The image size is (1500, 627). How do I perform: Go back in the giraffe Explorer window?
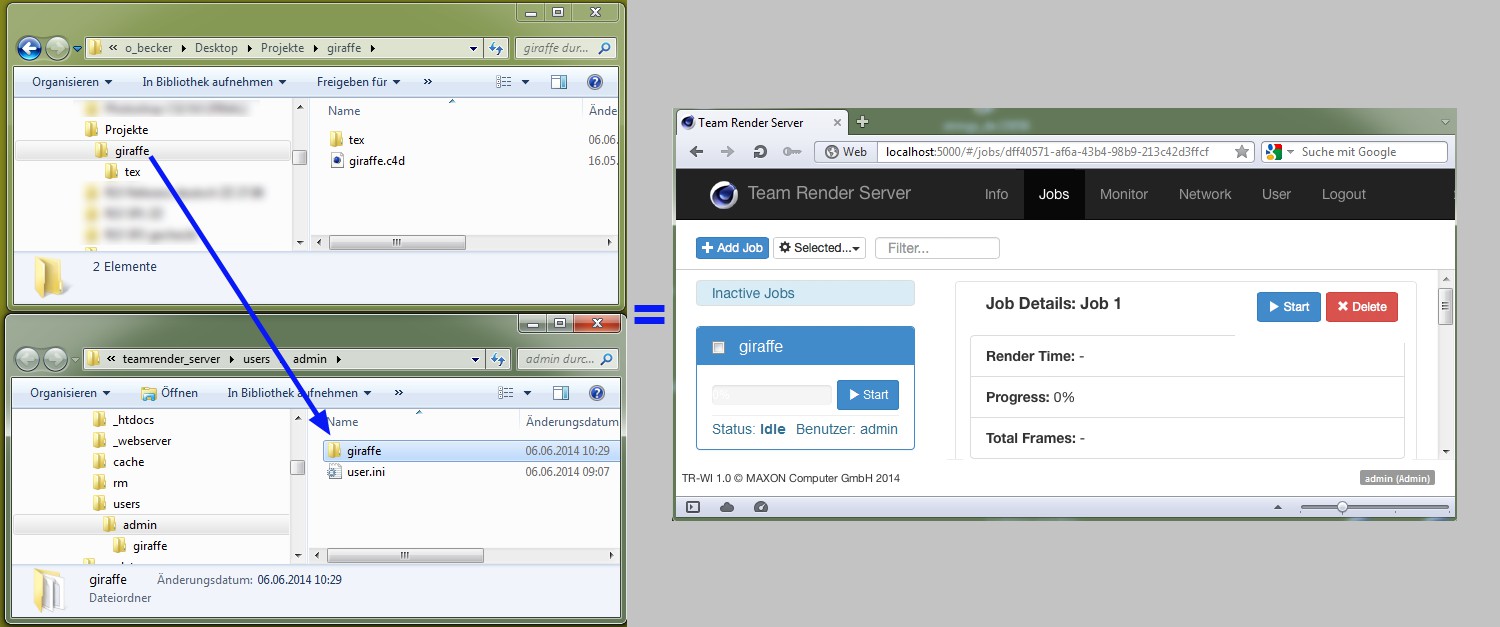click(x=29, y=47)
